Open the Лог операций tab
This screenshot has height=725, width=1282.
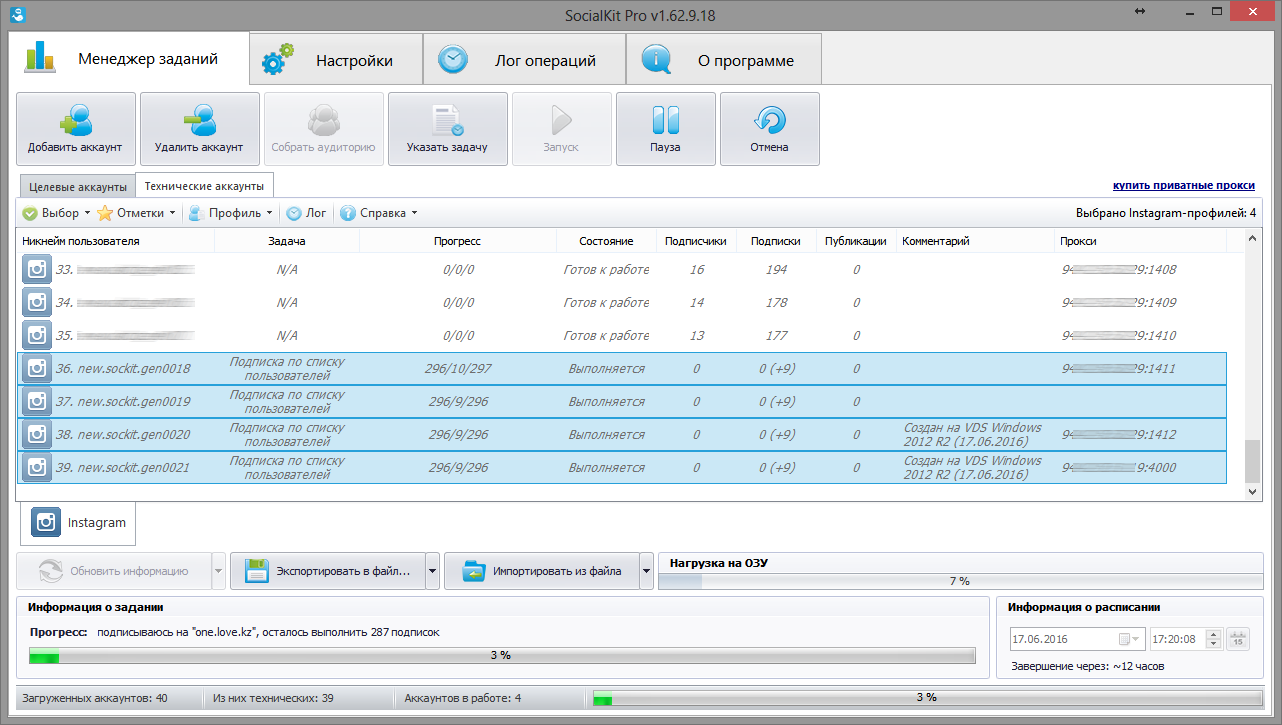tap(525, 60)
